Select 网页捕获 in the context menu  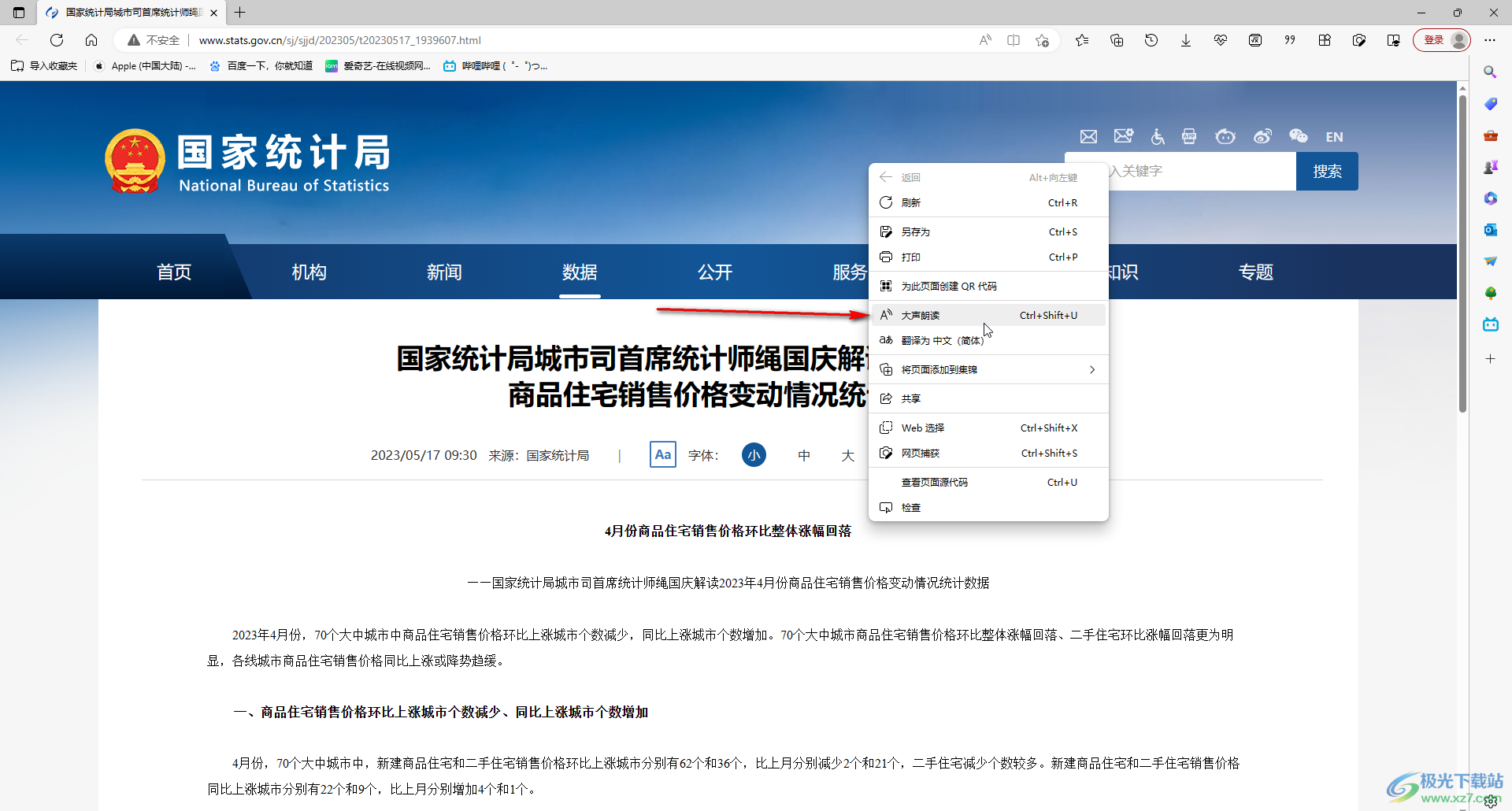click(x=988, y=454)
